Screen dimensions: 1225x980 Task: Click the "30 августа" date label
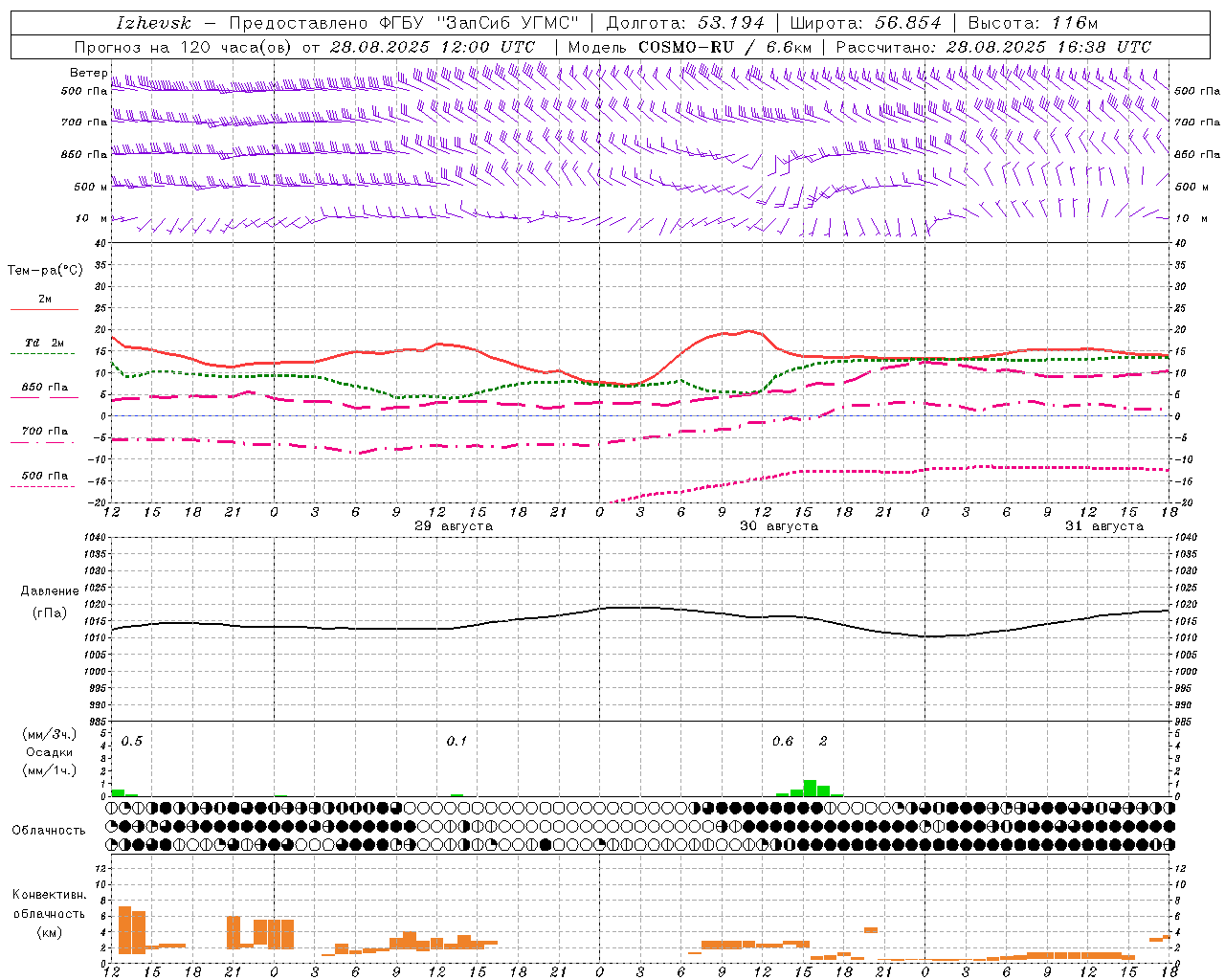(x=779, y=526)
